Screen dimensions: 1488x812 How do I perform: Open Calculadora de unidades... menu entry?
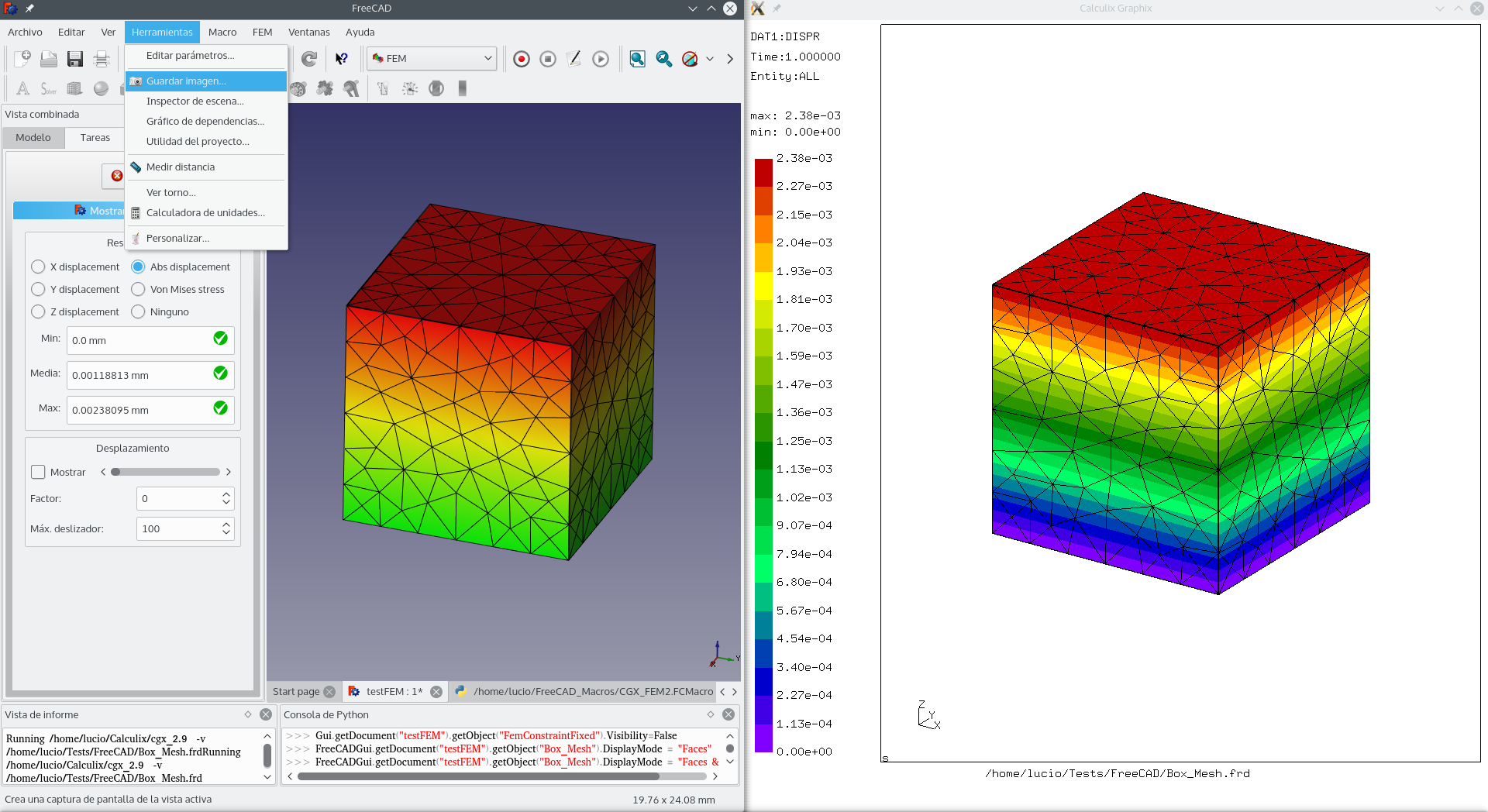[206, 212]
